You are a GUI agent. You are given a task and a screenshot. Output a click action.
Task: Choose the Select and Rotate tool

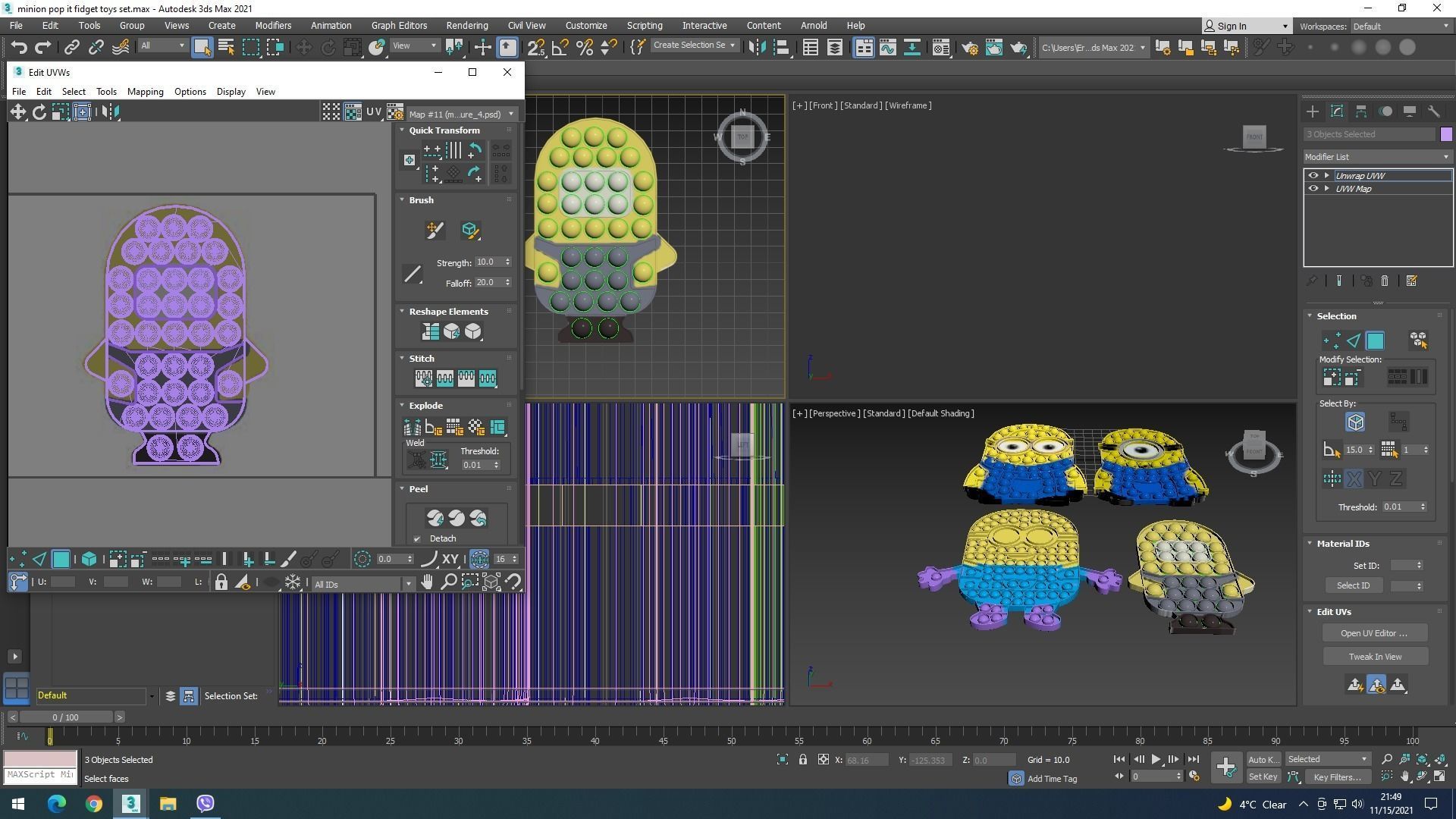coord(328,47)
